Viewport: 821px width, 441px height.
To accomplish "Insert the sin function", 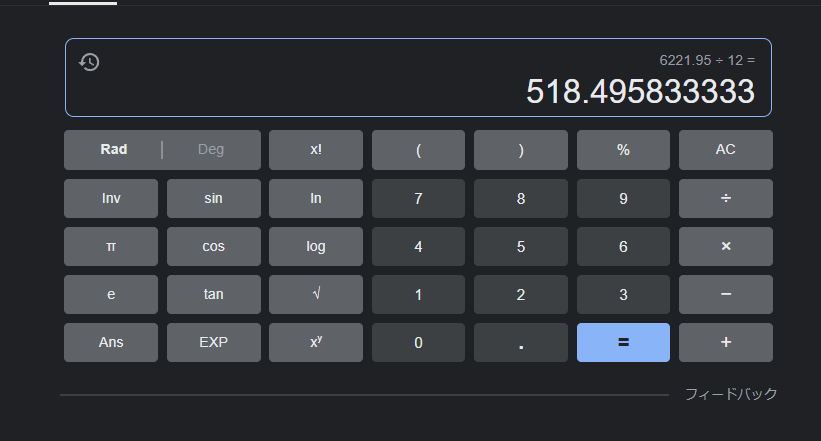I will point(213,198).
